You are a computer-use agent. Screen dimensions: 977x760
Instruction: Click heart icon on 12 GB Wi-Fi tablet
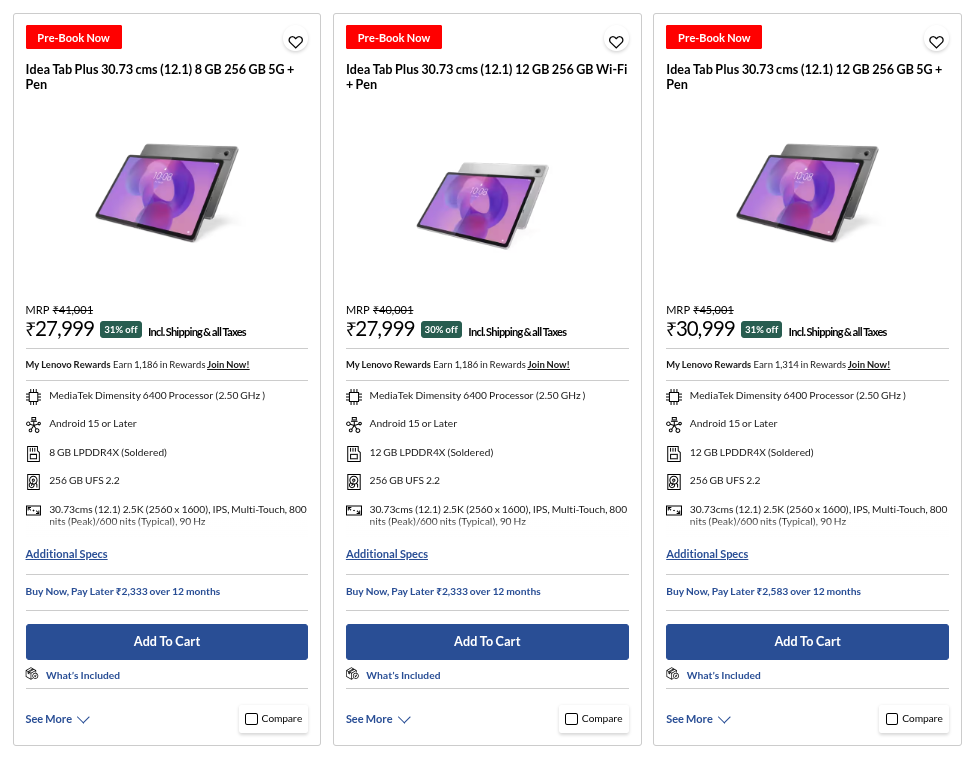pos(616,42)
